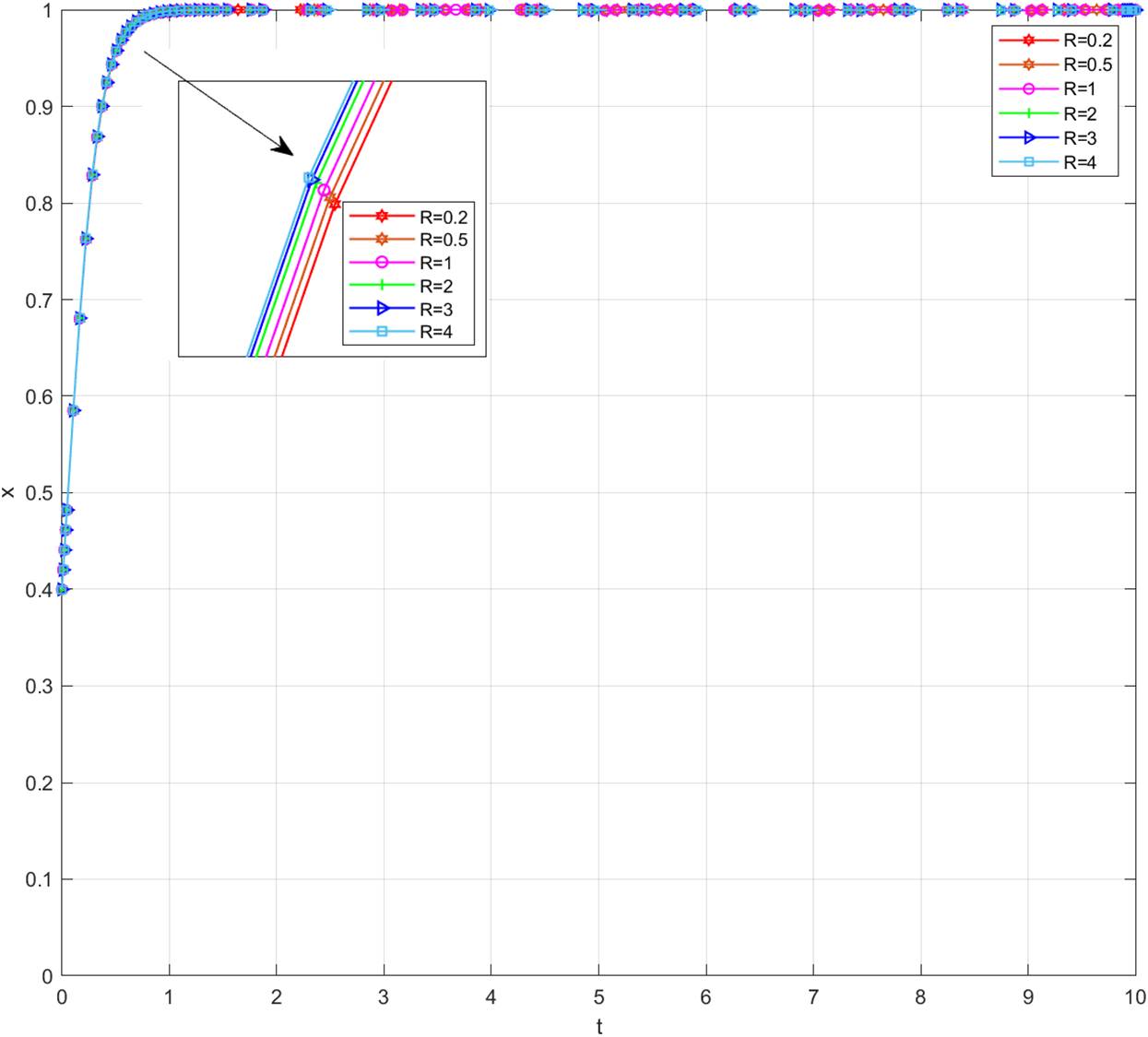Click the R=2 label in the inset legend
This screenshot has width=1148, height=1037.
[435, 287]
